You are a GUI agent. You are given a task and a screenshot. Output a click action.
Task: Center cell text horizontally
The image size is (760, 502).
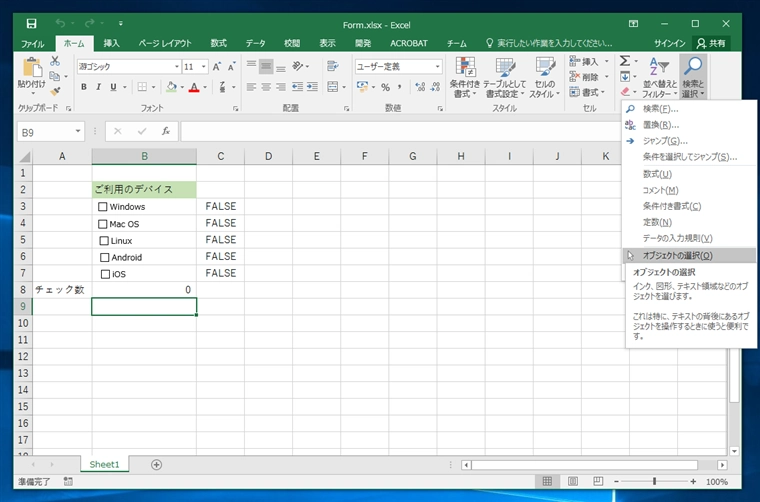click(266, 87)
